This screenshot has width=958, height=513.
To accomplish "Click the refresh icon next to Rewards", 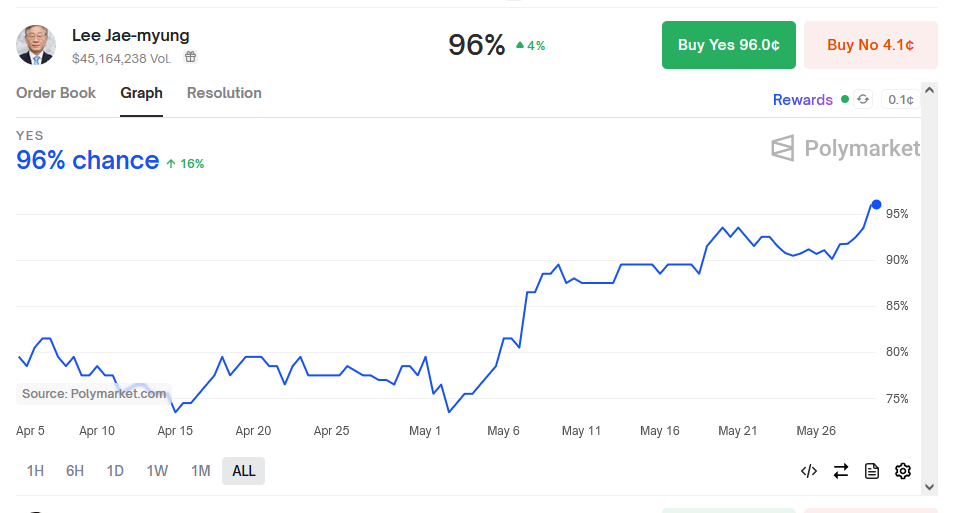I will point(863,99).
